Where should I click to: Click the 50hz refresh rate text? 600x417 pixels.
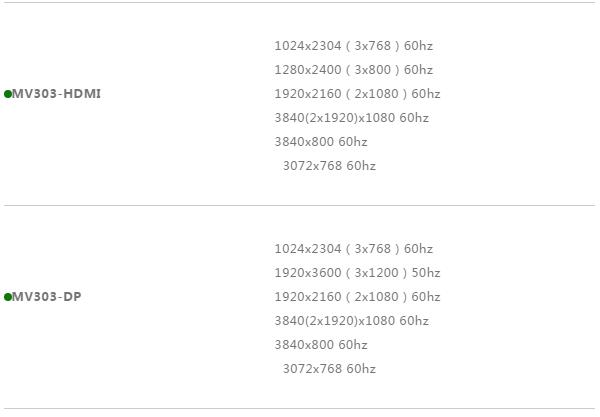tap(426, 273)
